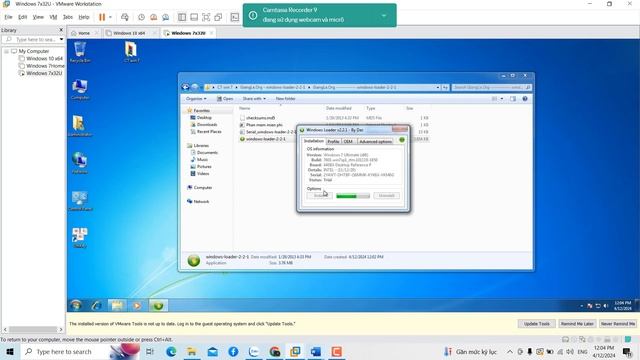Open Downloads under Favorites
Screen dimensions: 640x360
click(x=204, y=124)
